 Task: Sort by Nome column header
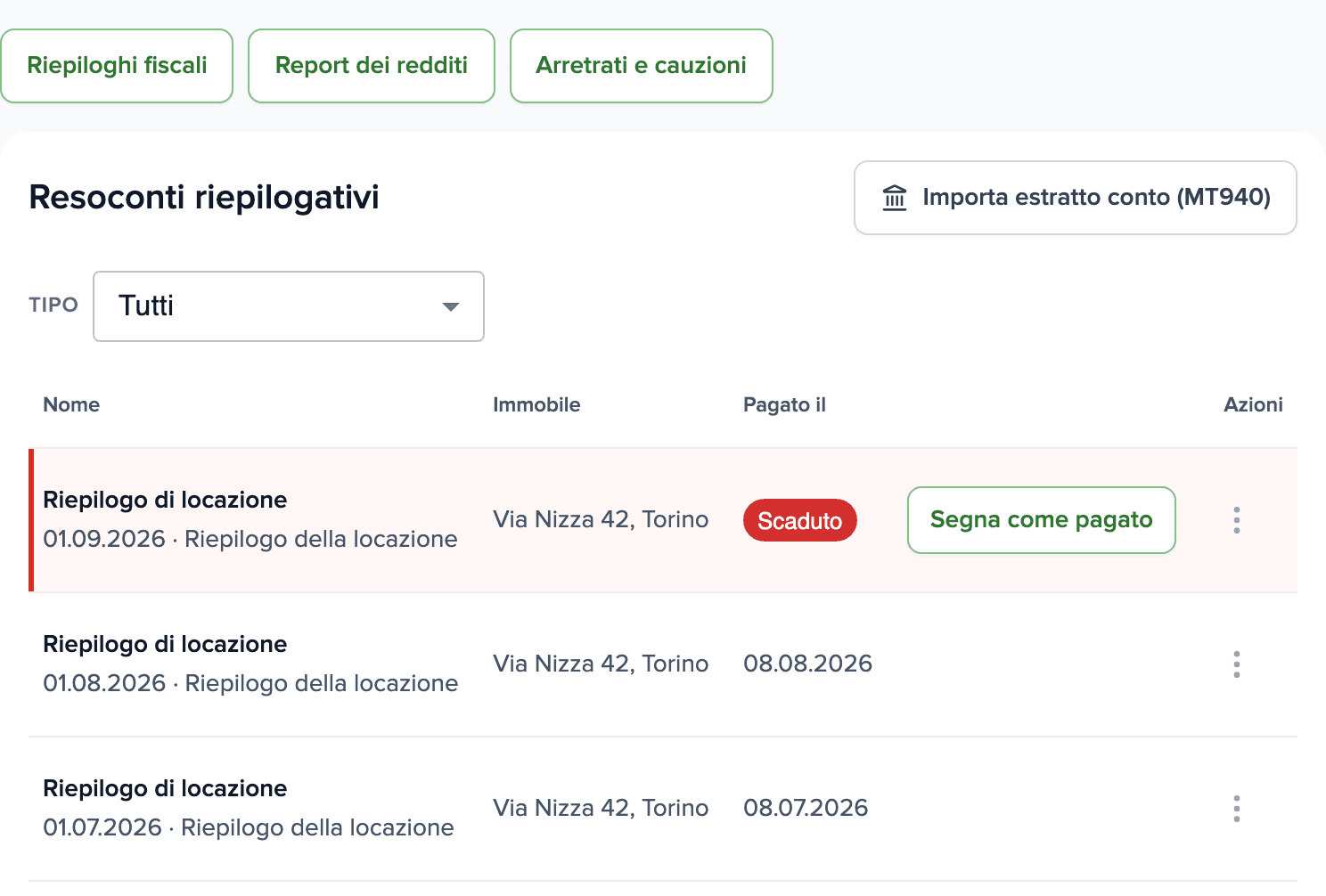pyautogui.click(x=71, y=404)
